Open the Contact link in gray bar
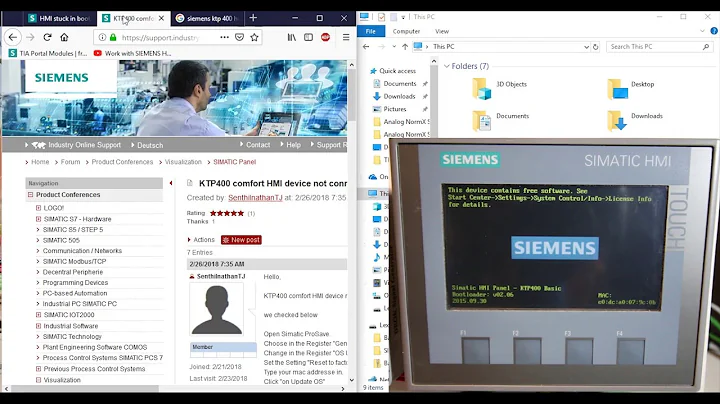The width and height of the screenshot is (720, 404). [258, 145]
